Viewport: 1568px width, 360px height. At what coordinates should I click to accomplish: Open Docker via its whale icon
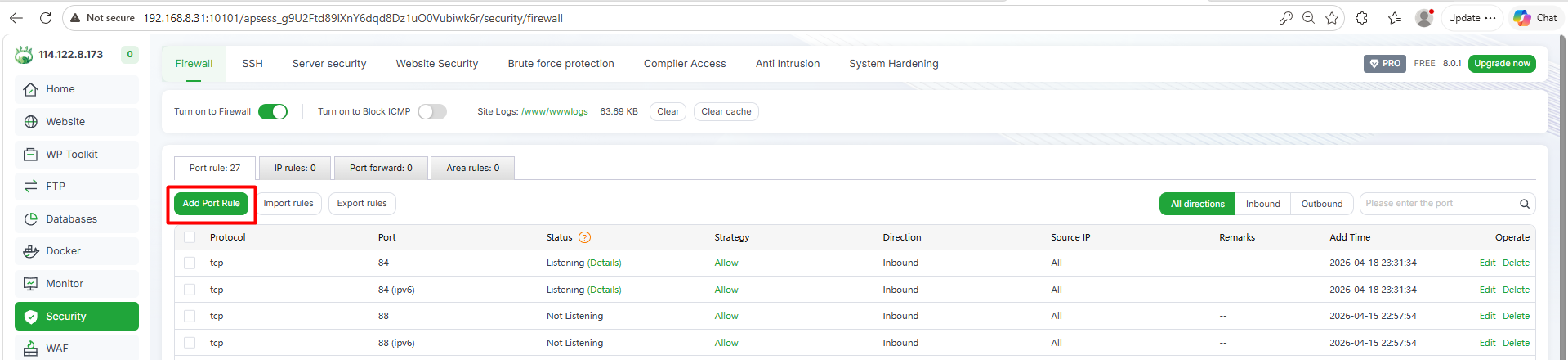click(x=31, y=251)
